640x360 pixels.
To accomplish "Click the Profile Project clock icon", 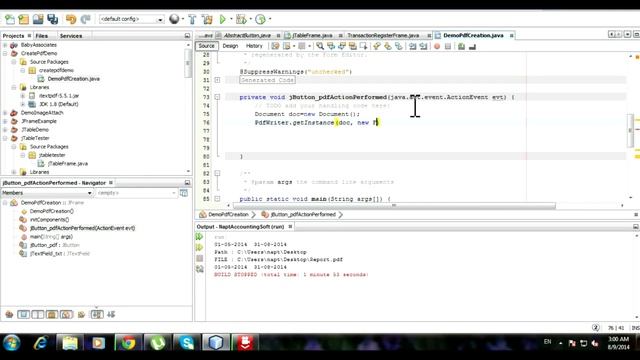I will (x=260, y=19).
